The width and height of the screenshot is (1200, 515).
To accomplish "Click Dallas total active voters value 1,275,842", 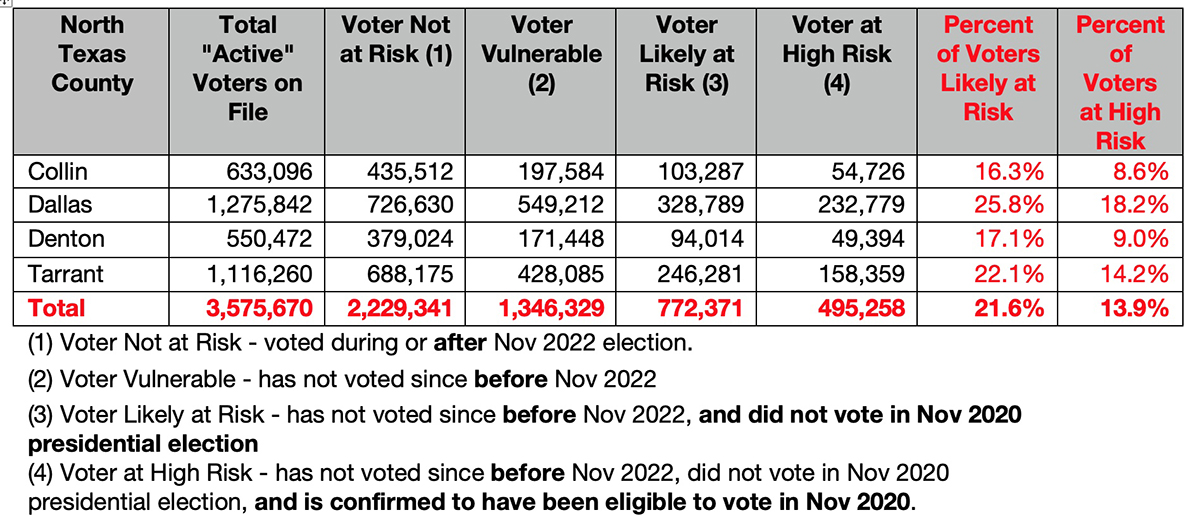I will 247,205.
